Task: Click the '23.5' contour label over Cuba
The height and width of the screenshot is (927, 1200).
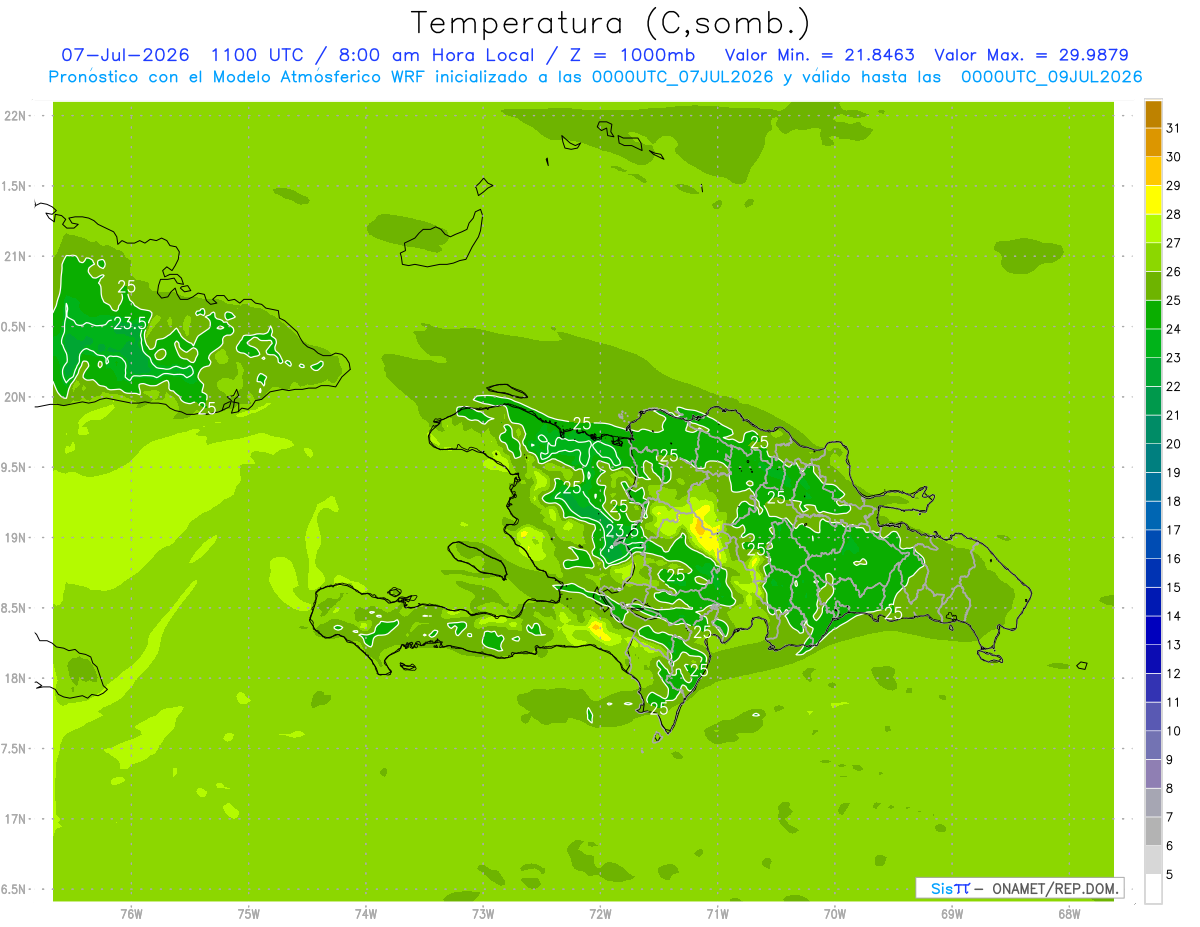Action: coord(130,323)
